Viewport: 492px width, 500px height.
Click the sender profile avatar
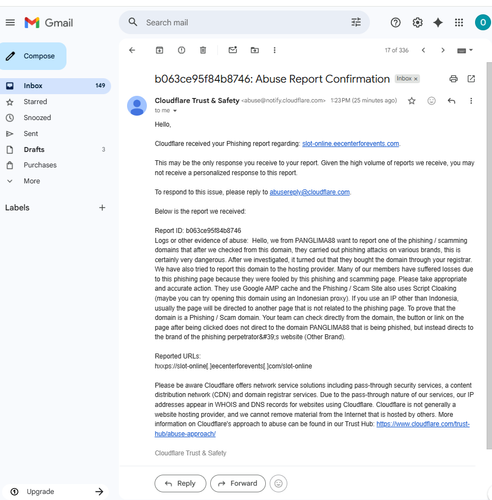click(x=137, y=106)
